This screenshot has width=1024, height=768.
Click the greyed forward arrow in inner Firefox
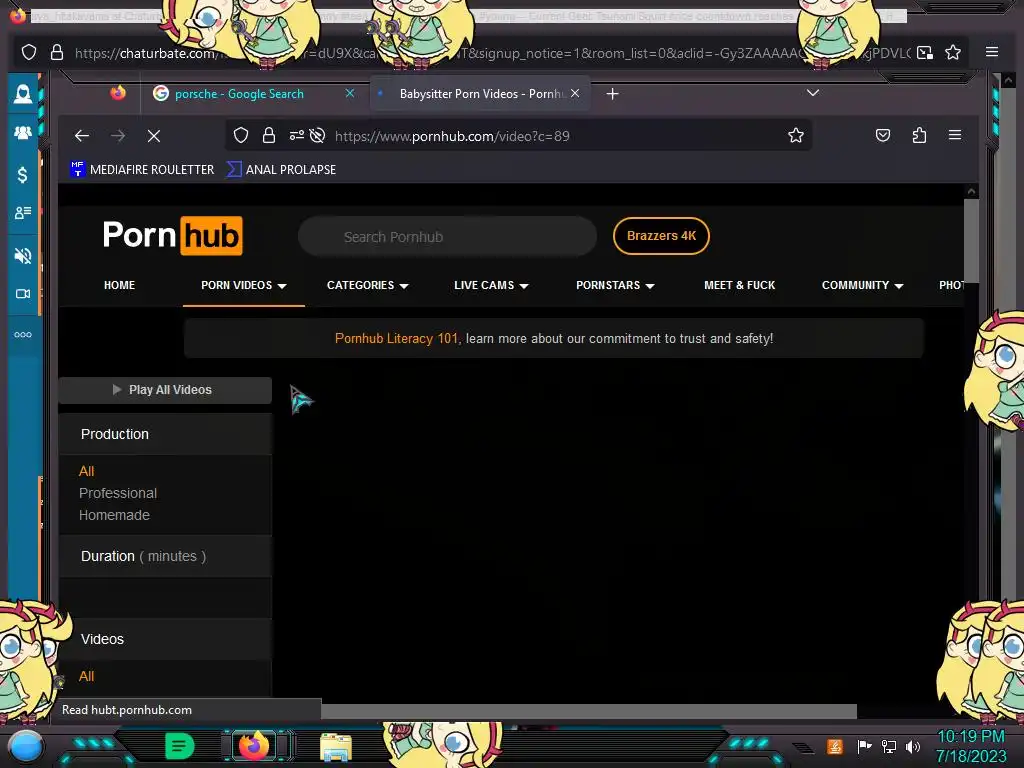[118, 136]
